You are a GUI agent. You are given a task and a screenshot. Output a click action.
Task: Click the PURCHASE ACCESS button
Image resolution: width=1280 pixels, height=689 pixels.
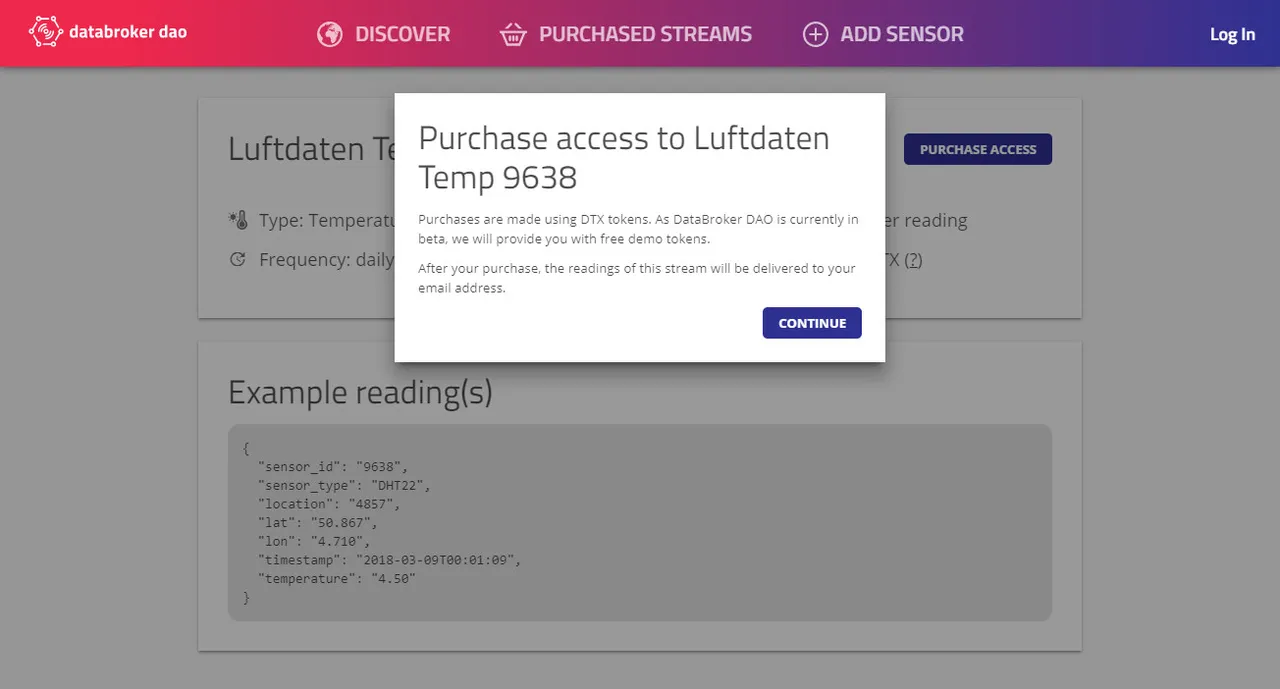(x=978, y=149)
